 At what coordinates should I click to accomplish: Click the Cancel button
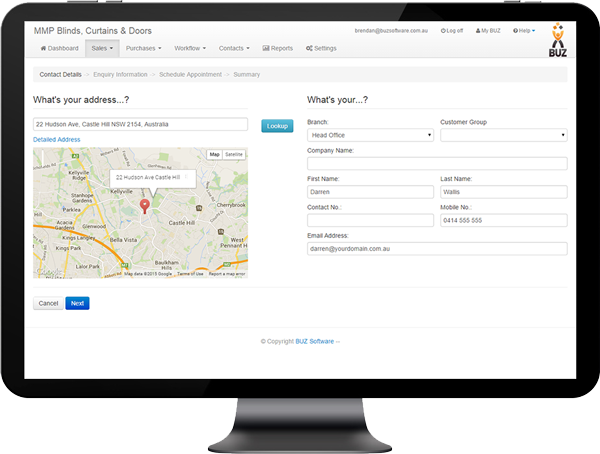(48, 303)
